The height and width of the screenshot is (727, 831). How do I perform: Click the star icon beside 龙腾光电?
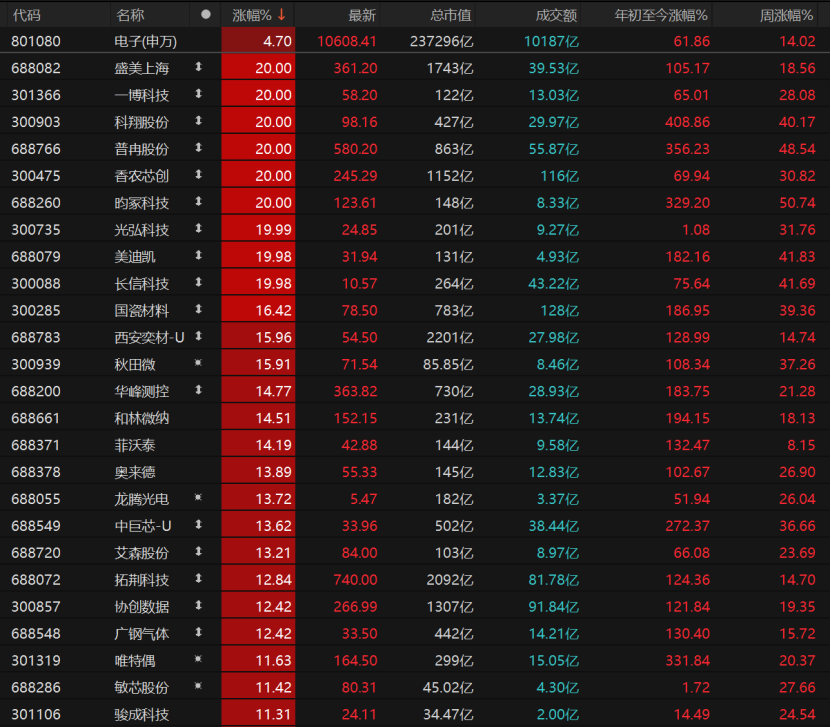pyautogui.click(x=198, y=498)
